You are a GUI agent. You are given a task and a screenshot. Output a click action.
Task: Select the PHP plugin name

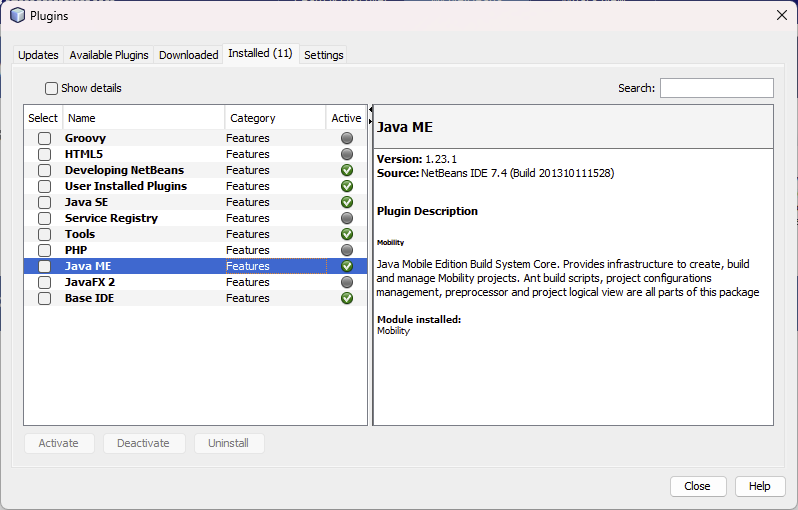pyautogui.click(x=76, y=250)
